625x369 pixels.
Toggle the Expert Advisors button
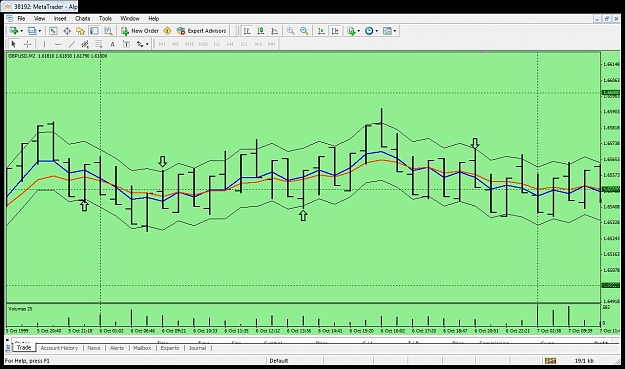[x=202, y=31]
